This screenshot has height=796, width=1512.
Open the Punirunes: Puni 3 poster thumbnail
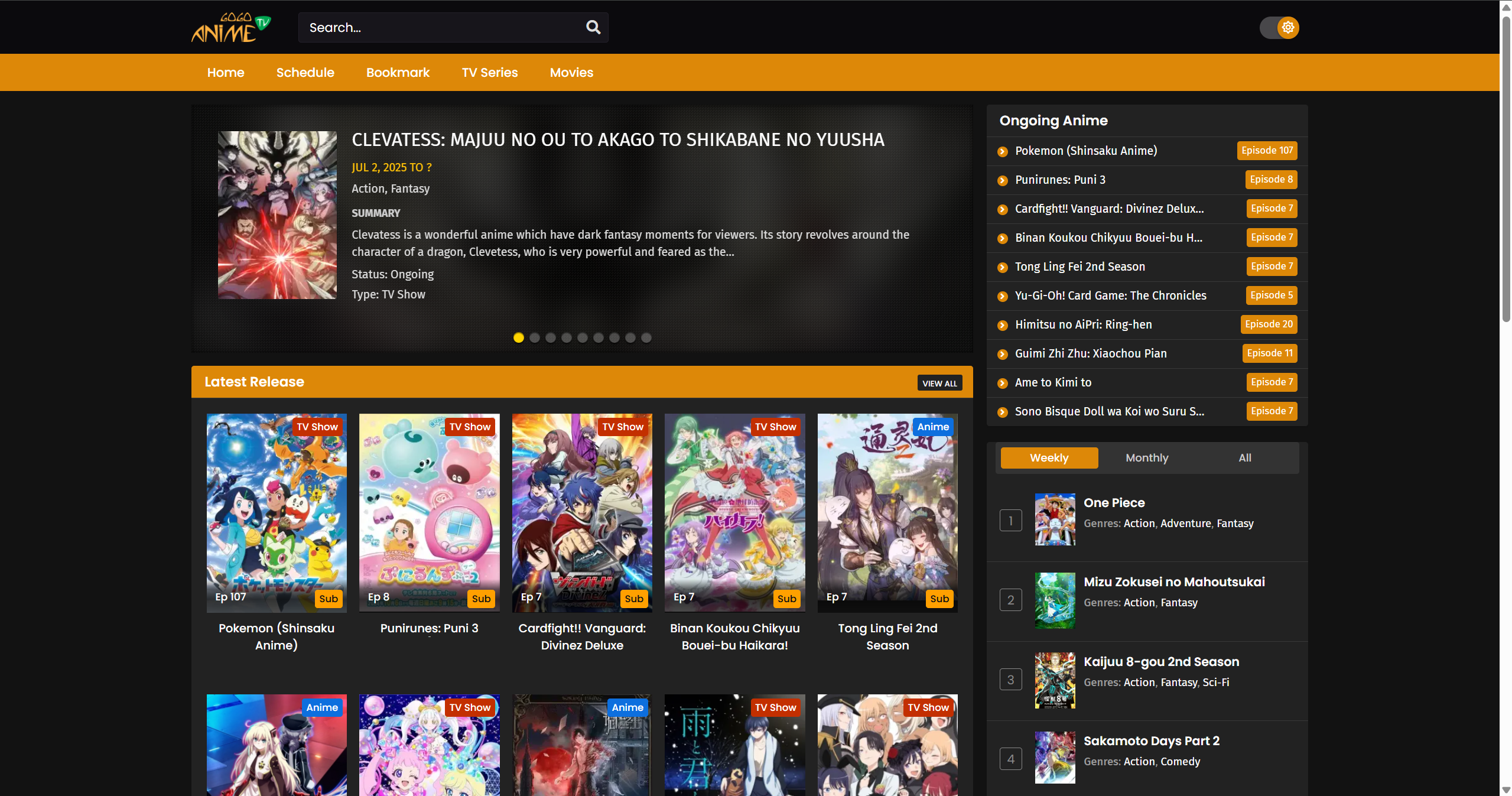coord(430,512)
